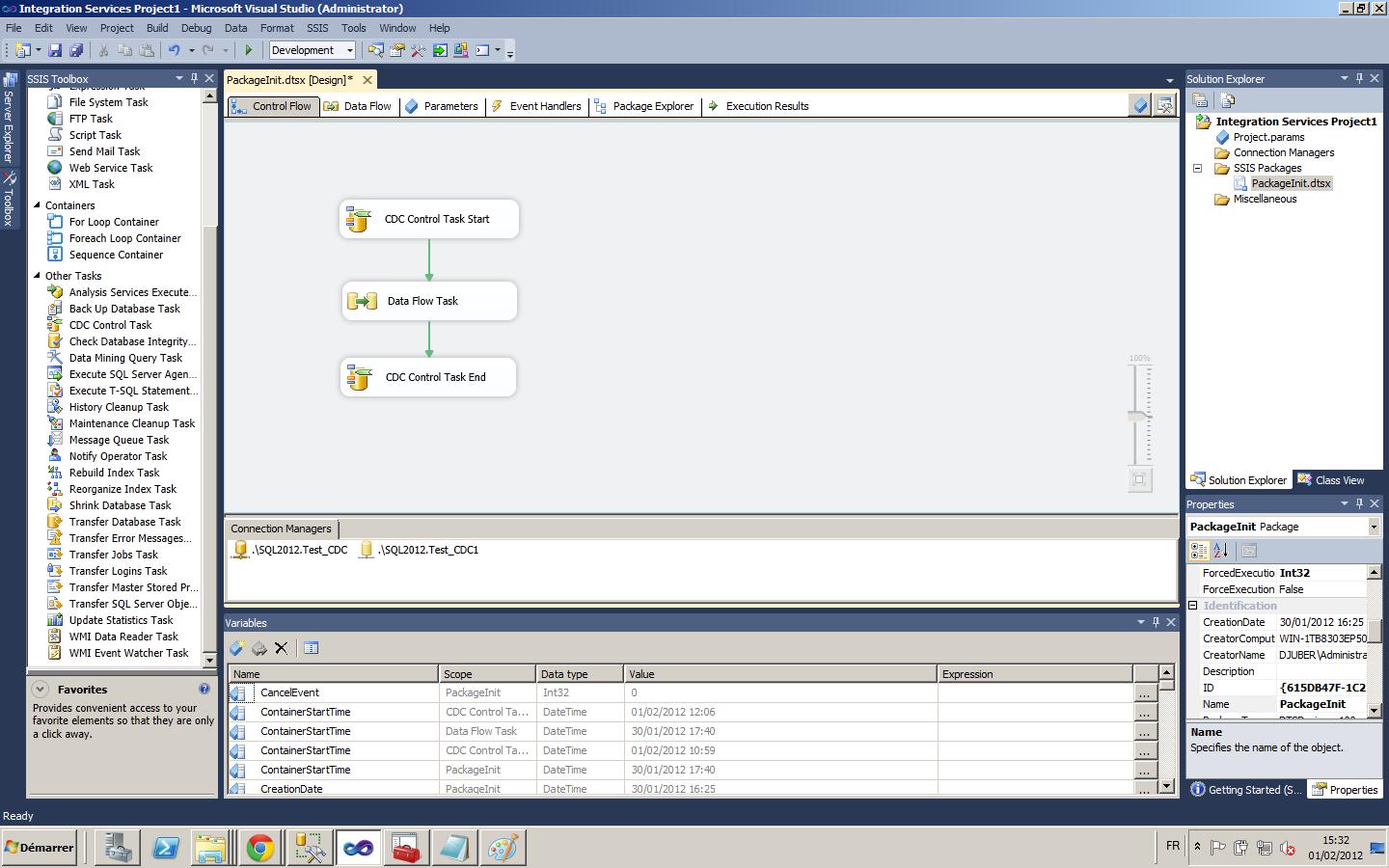Select the CDC Control Task Start node
Image resolution: width=1389 pixels, height=868 pixels.
tap(429, 219)
